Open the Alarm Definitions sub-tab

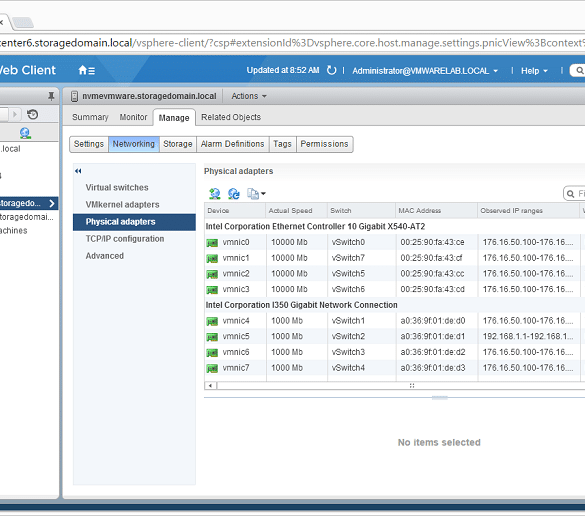pyautogui.click(x=232, y=144)
